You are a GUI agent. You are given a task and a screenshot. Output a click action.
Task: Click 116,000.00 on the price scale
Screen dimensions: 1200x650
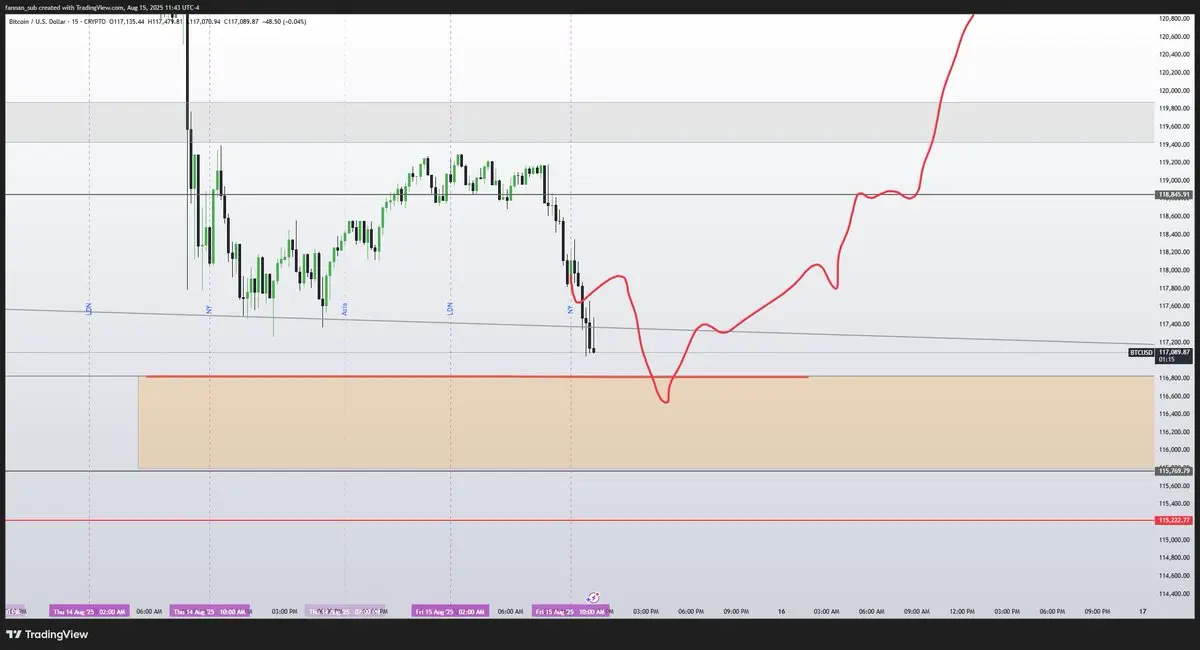(x=1174, y=450)
